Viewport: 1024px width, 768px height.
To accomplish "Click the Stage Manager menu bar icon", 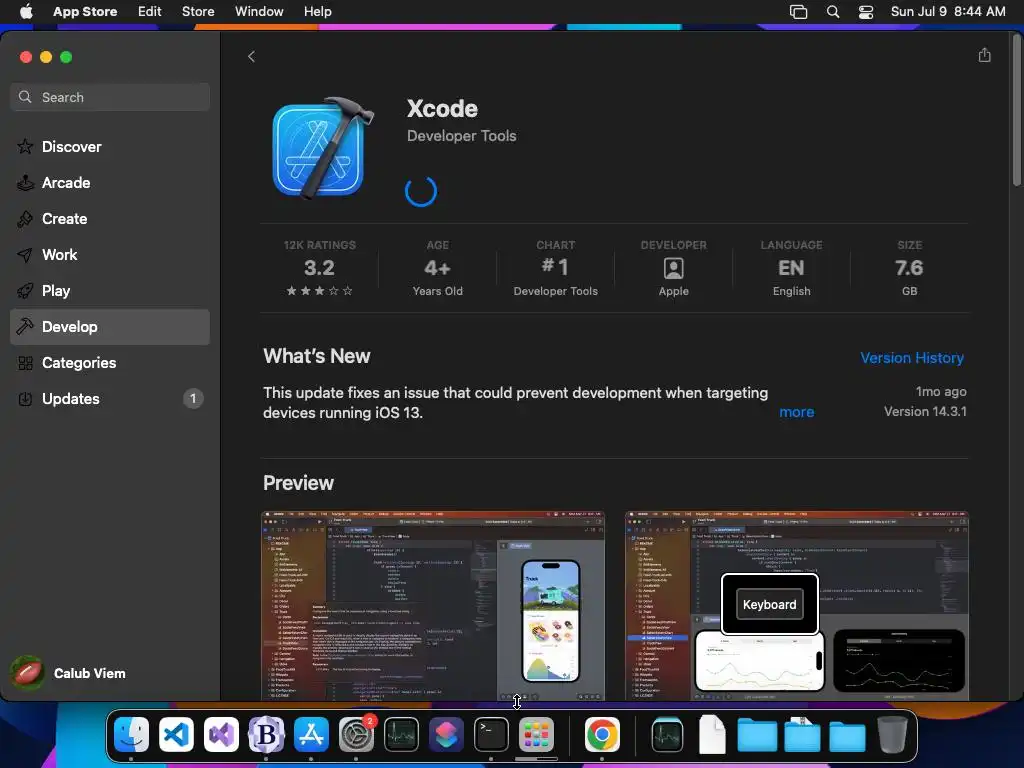I will tap(798, 12).
